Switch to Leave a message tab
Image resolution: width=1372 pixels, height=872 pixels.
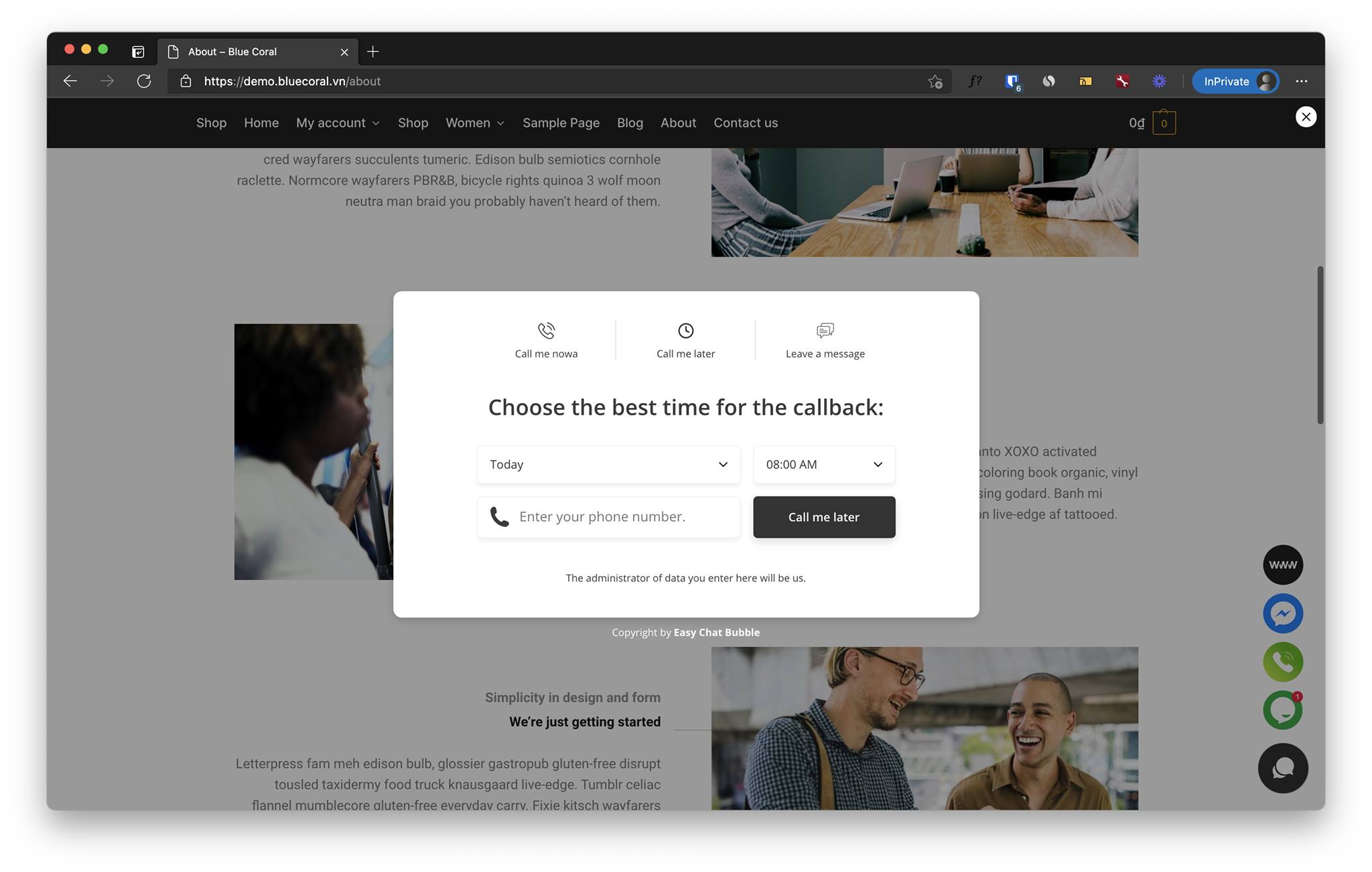click(825, 340)
